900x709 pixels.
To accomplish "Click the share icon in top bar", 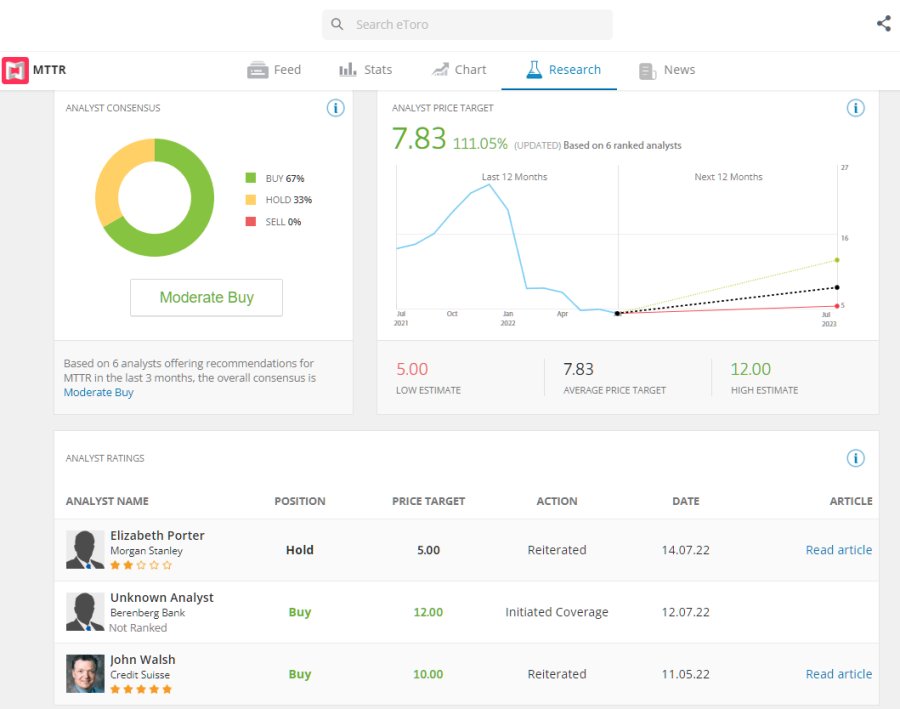I will (x=883, y=24).
